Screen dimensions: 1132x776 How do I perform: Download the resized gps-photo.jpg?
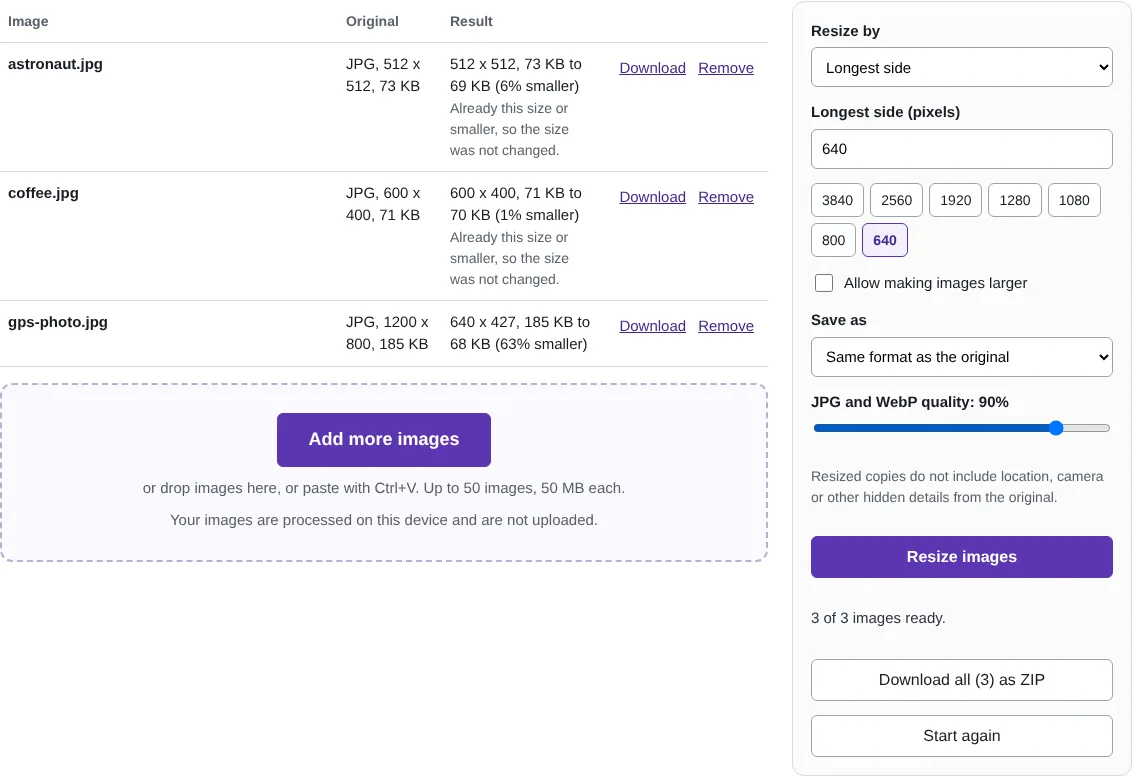pos(652,326)
